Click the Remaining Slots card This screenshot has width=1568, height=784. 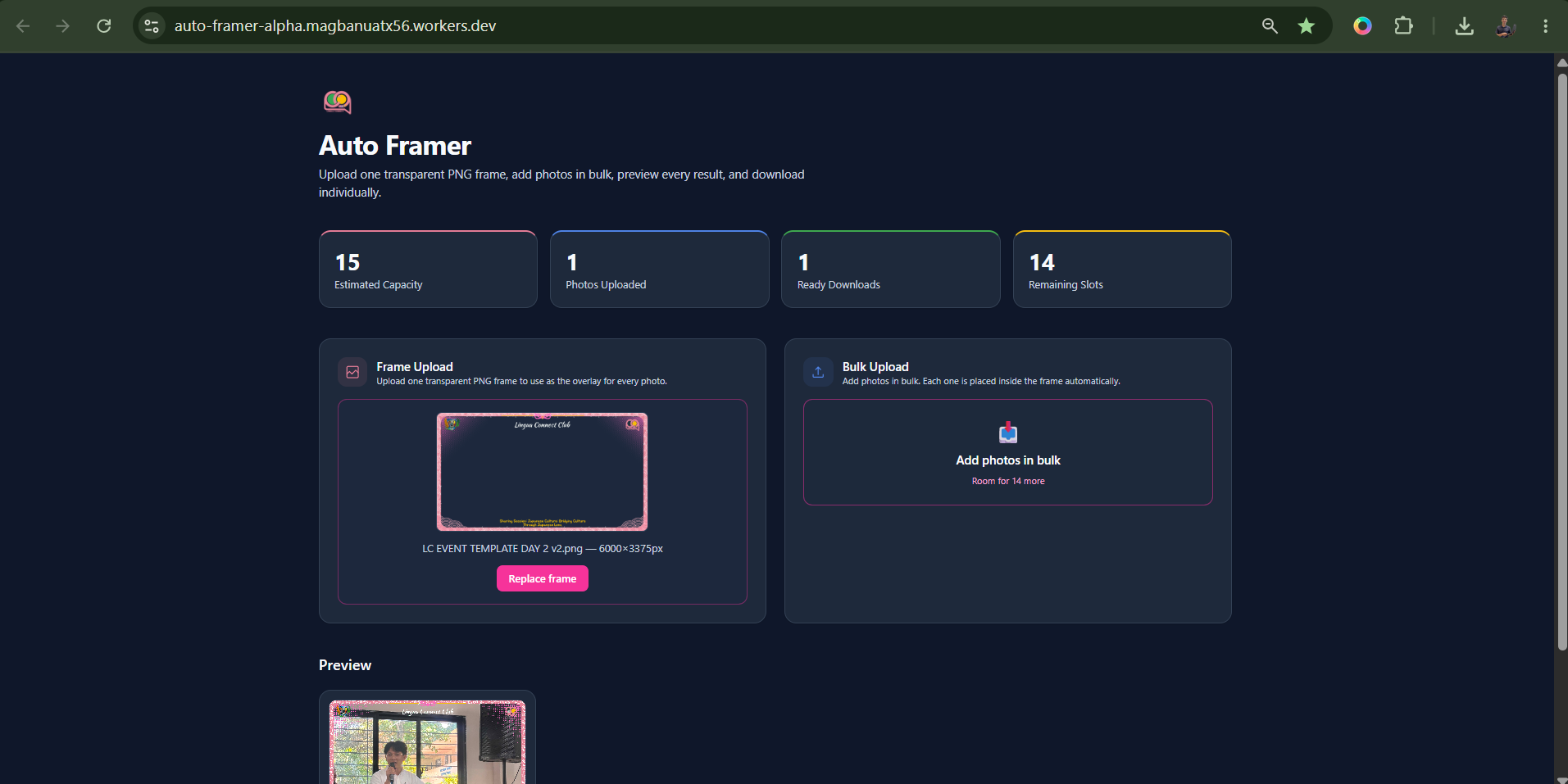point(1122,270)
